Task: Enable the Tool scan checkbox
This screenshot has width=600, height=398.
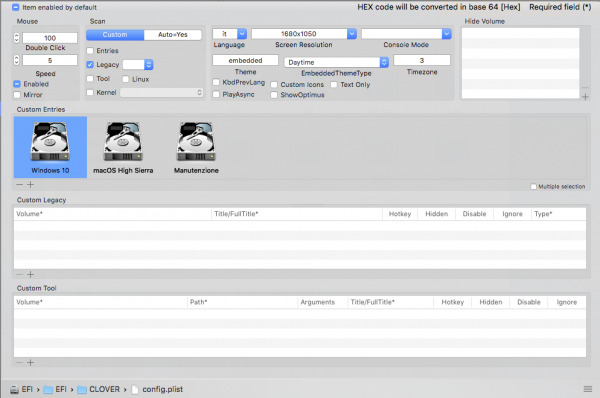Action: coord(90,78)
